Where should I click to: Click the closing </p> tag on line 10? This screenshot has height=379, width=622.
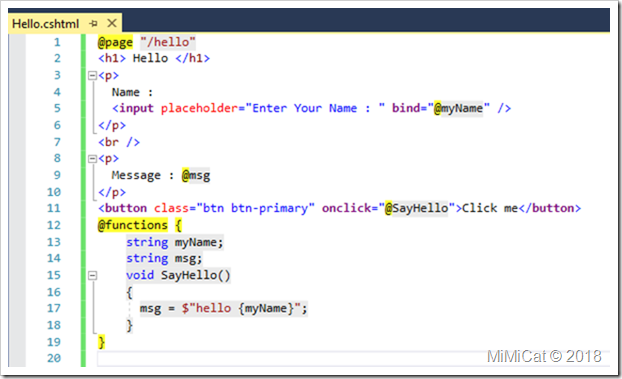click(x=112, y=192)
